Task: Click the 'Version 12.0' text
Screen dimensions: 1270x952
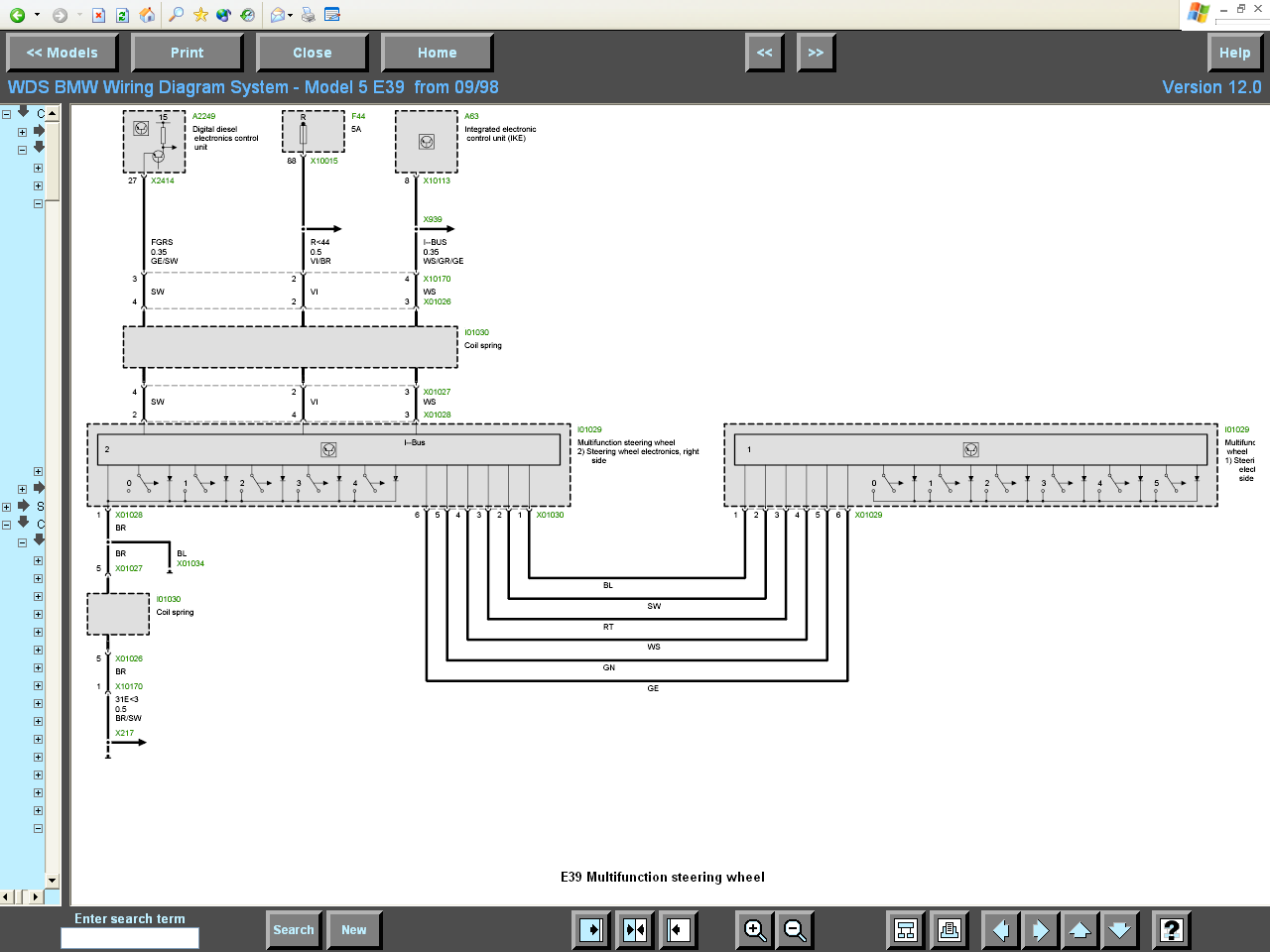Action: (x=1211, y=87)
